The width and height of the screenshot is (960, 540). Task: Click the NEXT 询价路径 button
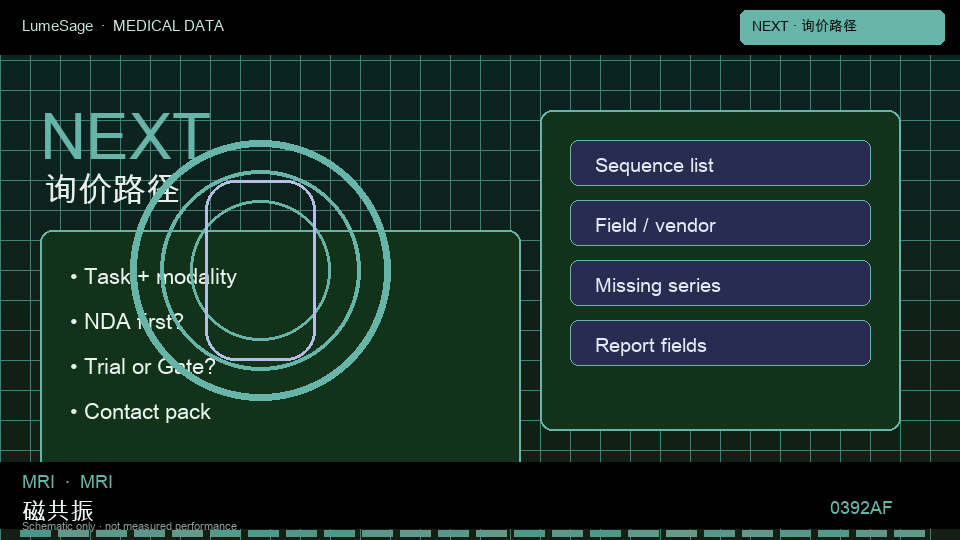(x=842, y=27)
